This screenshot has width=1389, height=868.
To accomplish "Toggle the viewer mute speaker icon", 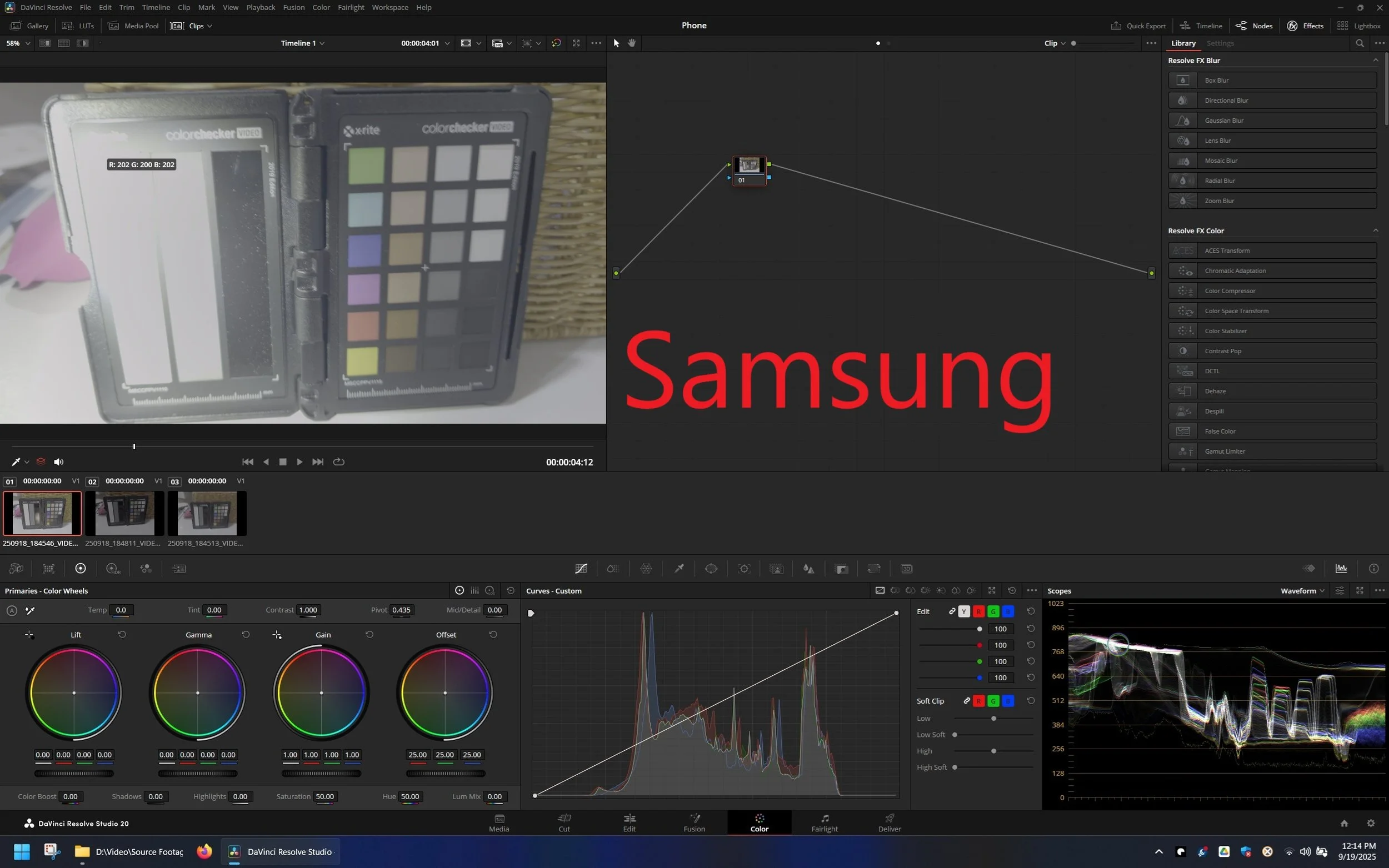I will tap(58, 462).
